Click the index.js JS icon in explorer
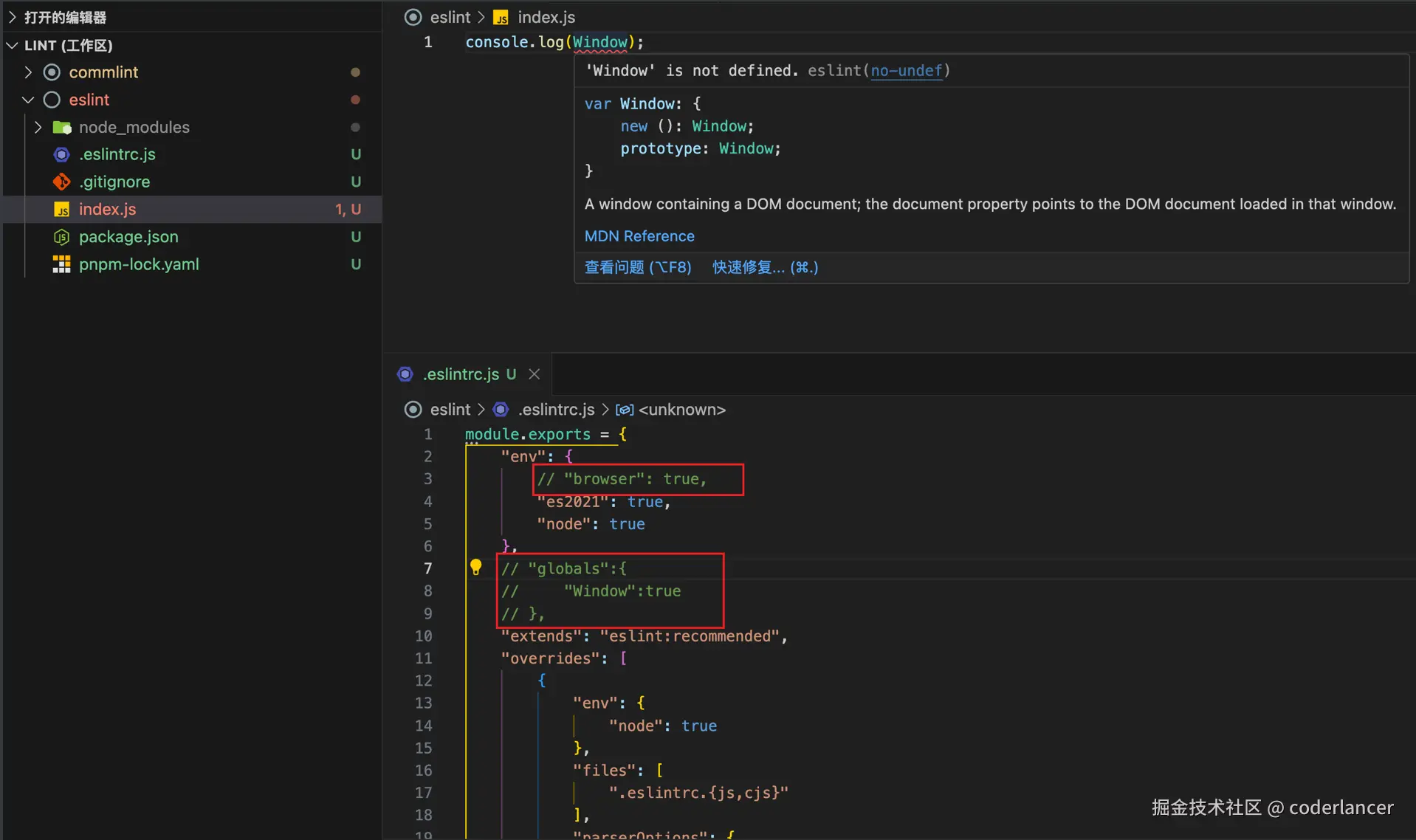This screenshot has width=1416, height=840. (62, 210)
